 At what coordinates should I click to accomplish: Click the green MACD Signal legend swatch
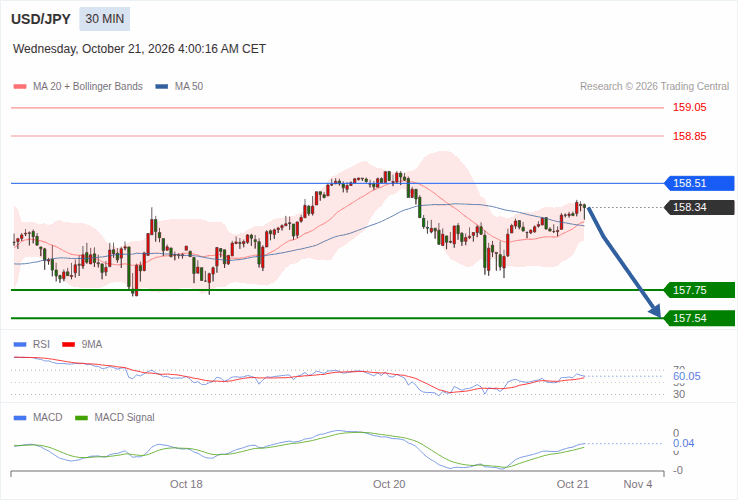point(81,418)
